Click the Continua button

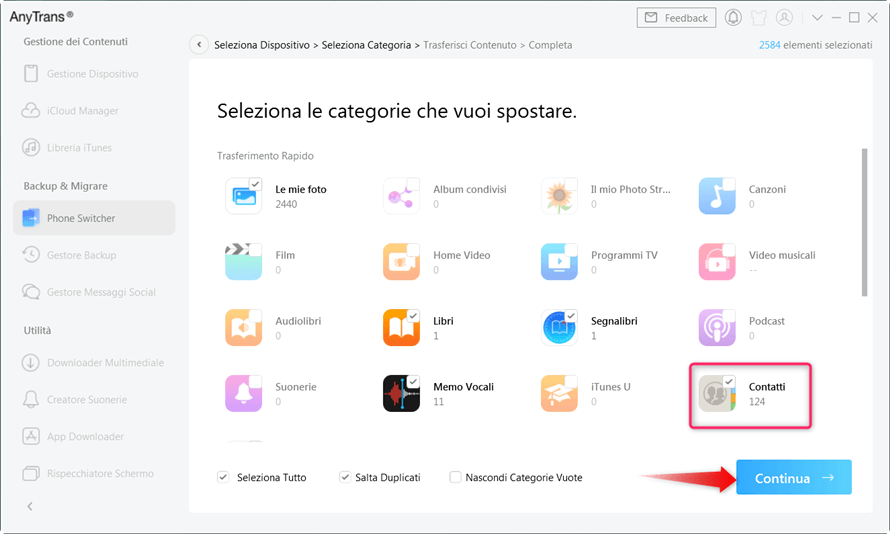(x=794, y=477)
